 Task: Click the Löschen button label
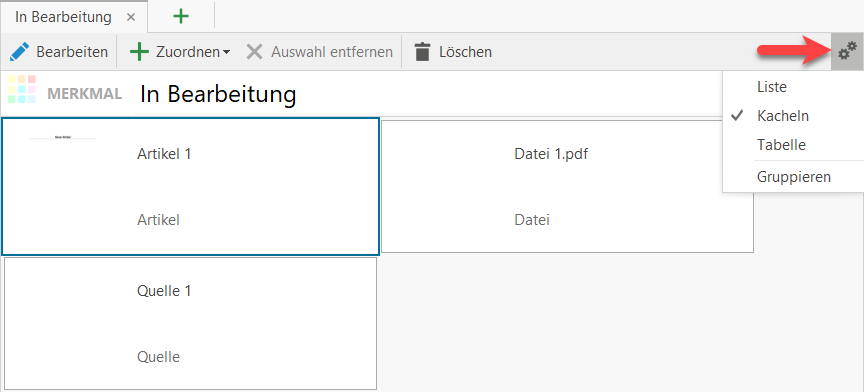(x=465, y=52)
